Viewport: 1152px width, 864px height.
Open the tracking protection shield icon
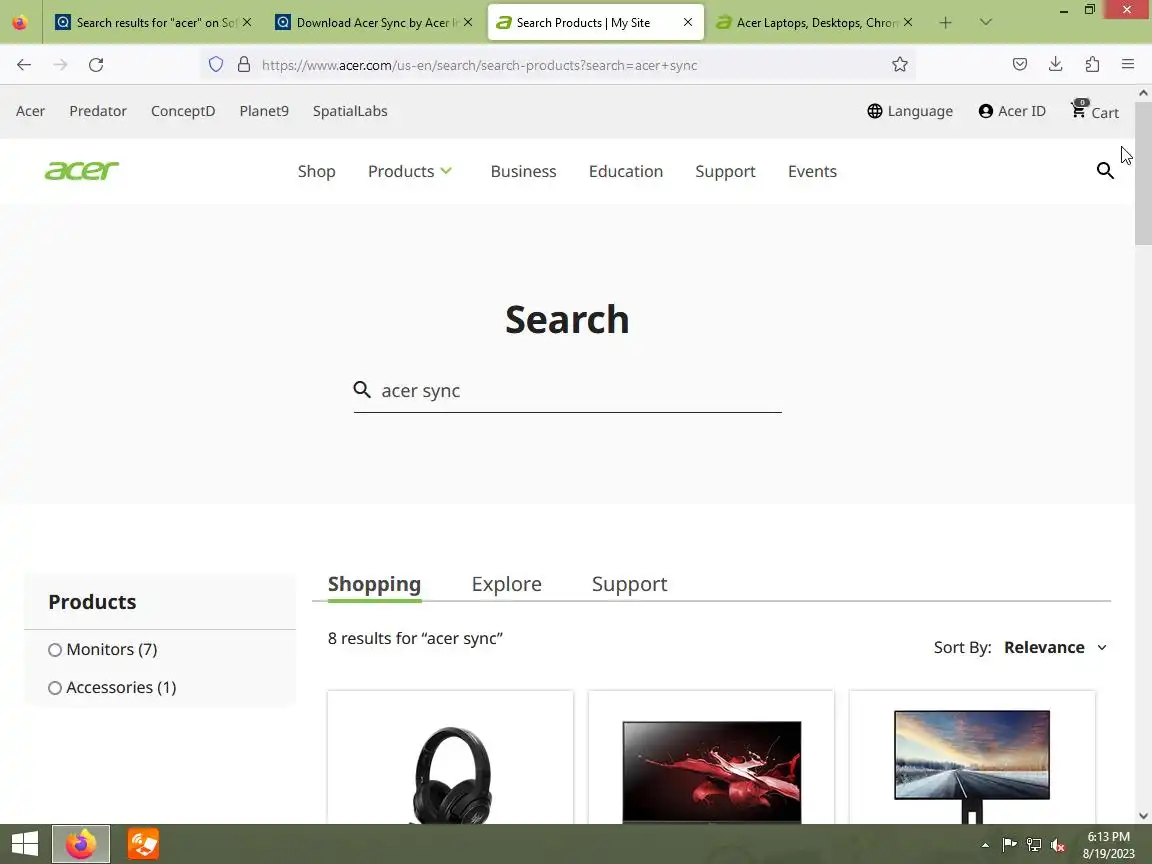point(215,65)
